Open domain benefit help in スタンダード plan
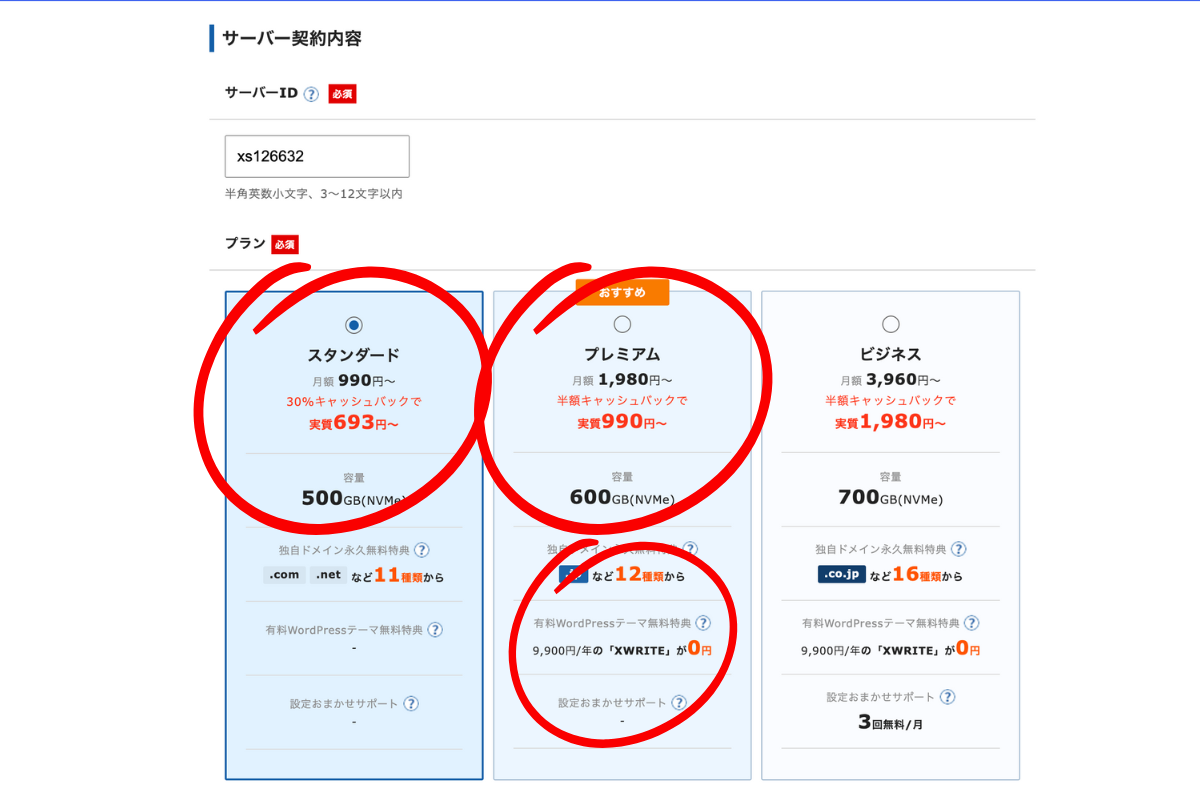1200x800 pixels. (x=422, y=550)
